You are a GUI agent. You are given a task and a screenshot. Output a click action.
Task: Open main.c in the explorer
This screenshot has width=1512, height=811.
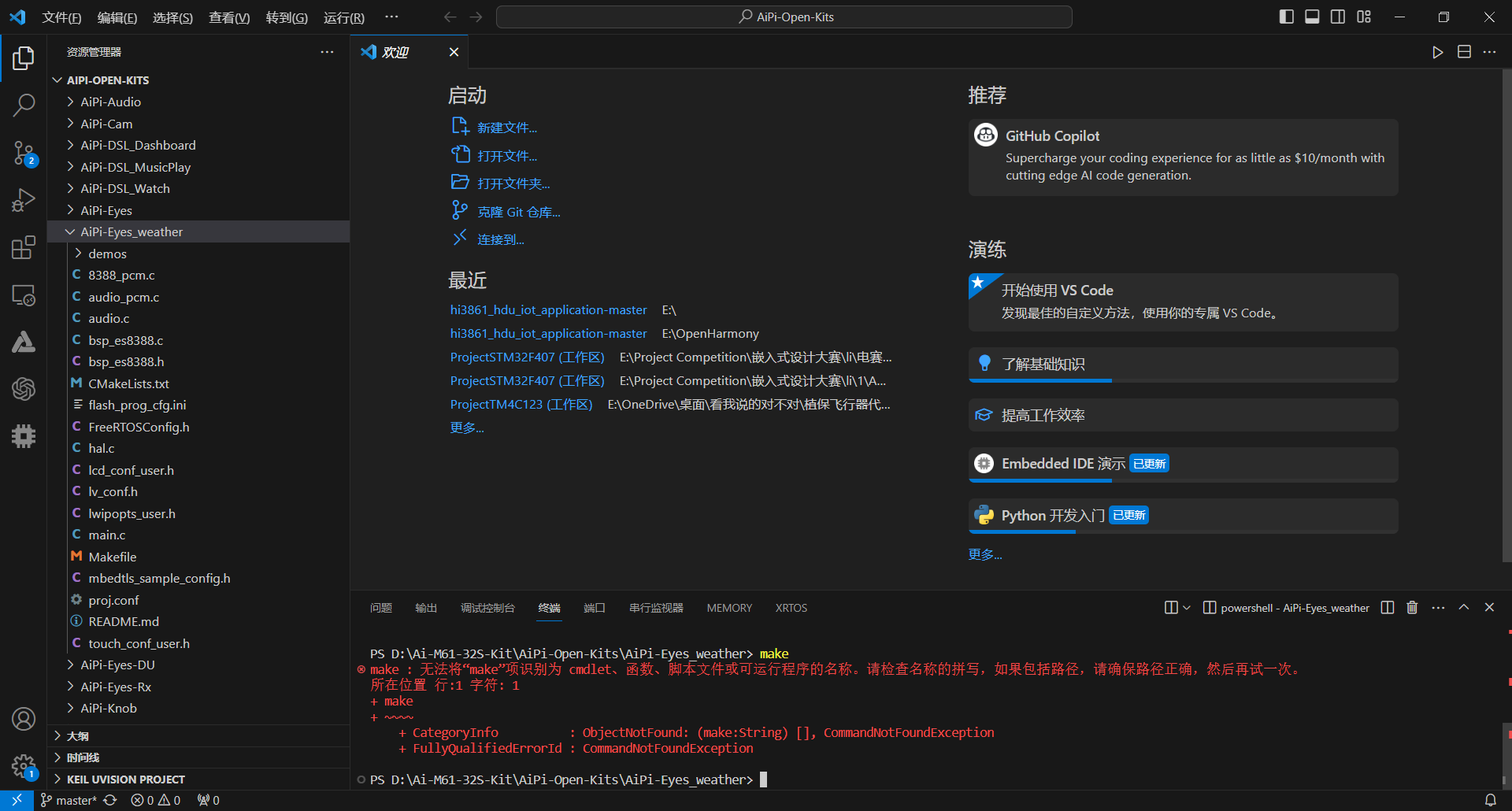click(198, 535)
